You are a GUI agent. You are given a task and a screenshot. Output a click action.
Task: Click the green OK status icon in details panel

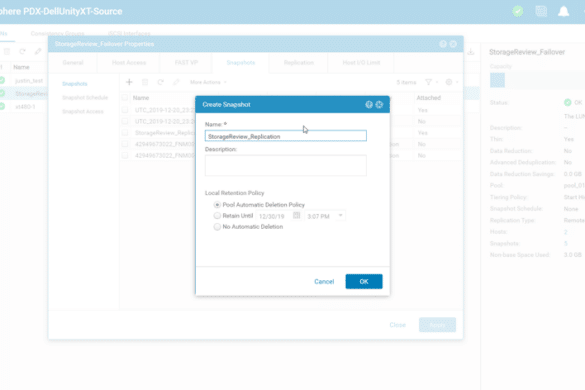[567, 102]
